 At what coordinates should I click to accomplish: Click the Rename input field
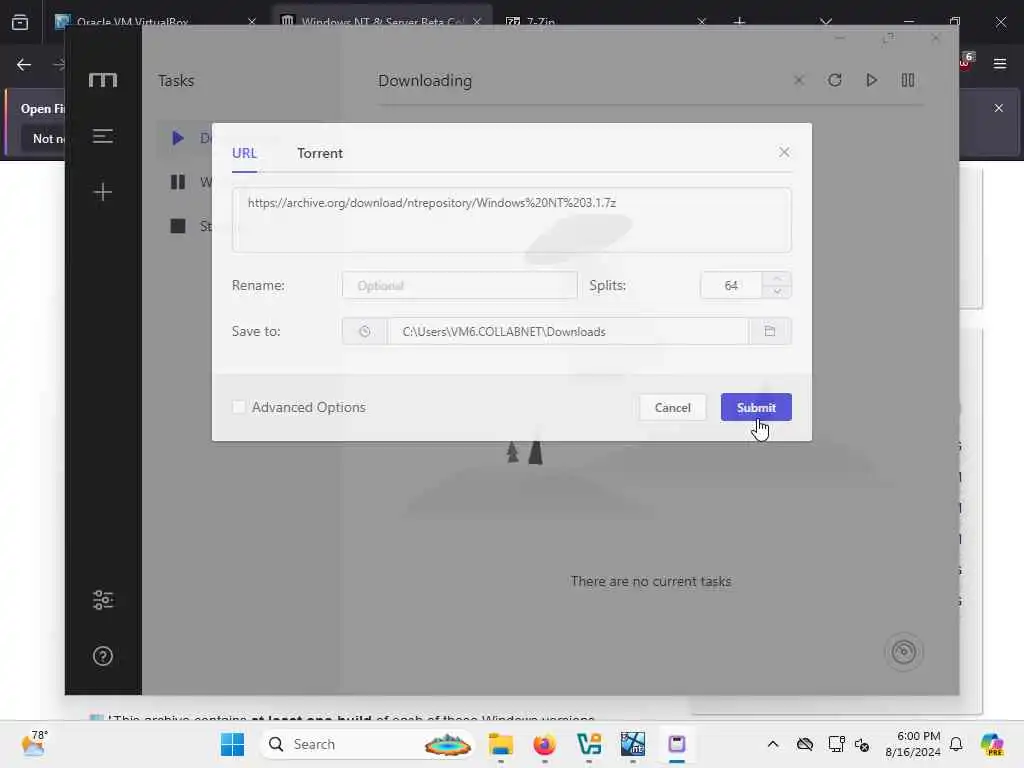[x=460, y=285]
